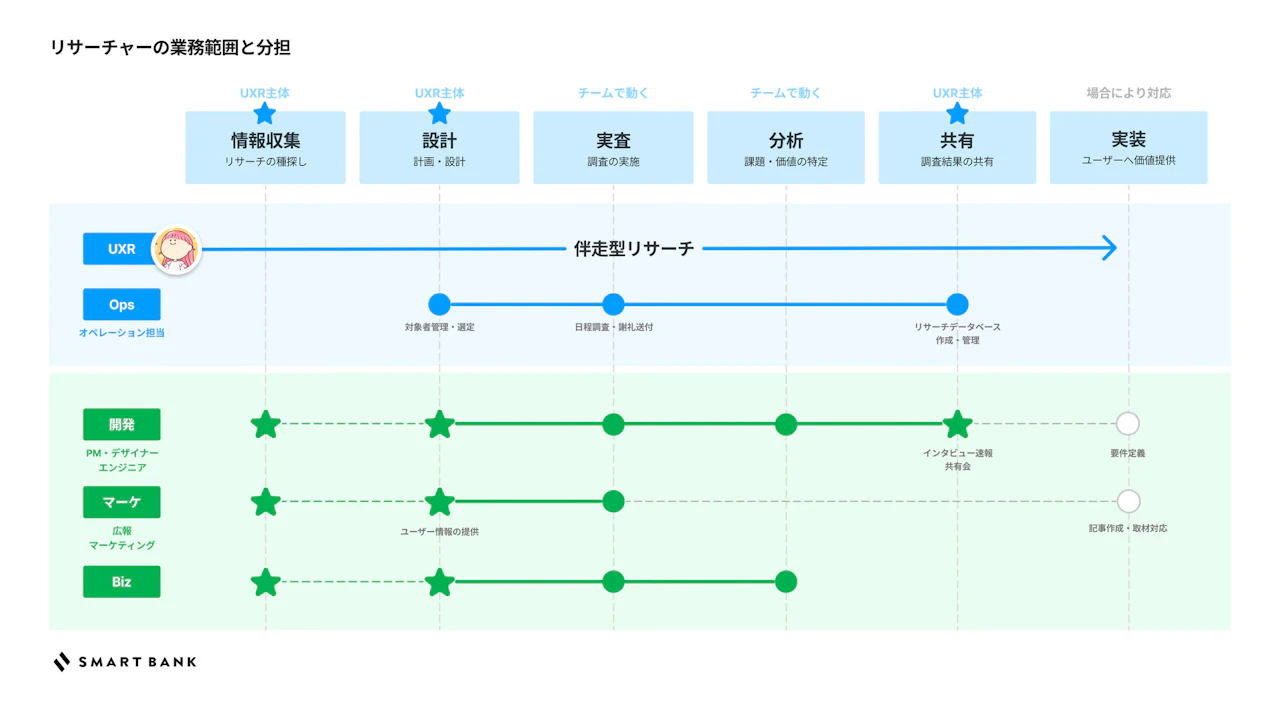Viewport: 1280px width, 712px height.
Task: Click the blue Ops dot above 対象者管理・選定
Action: [x=439, y=305]
